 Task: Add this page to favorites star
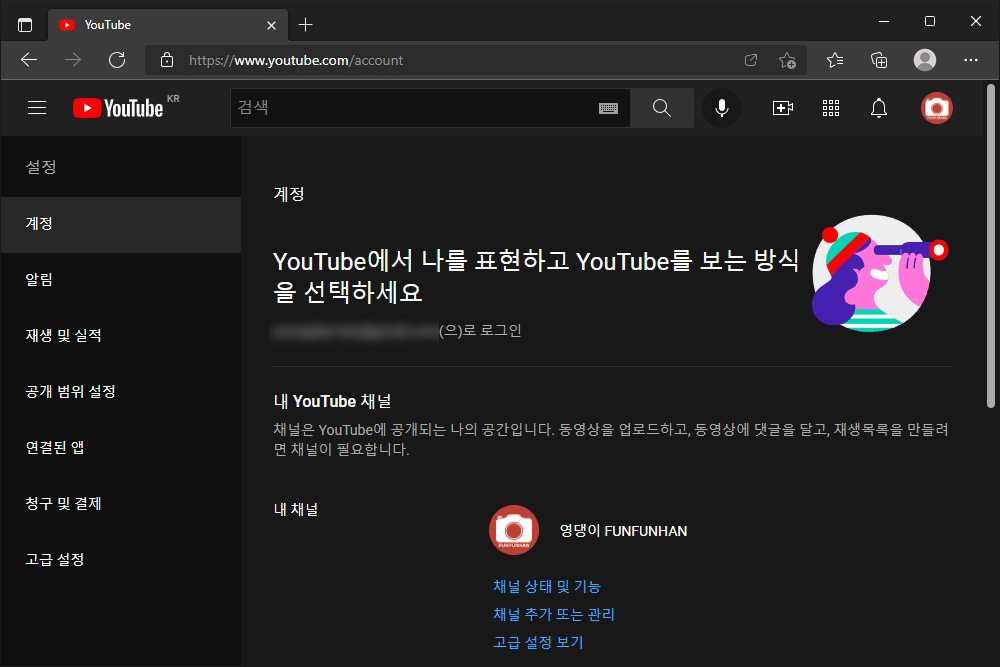pos(788,60)
